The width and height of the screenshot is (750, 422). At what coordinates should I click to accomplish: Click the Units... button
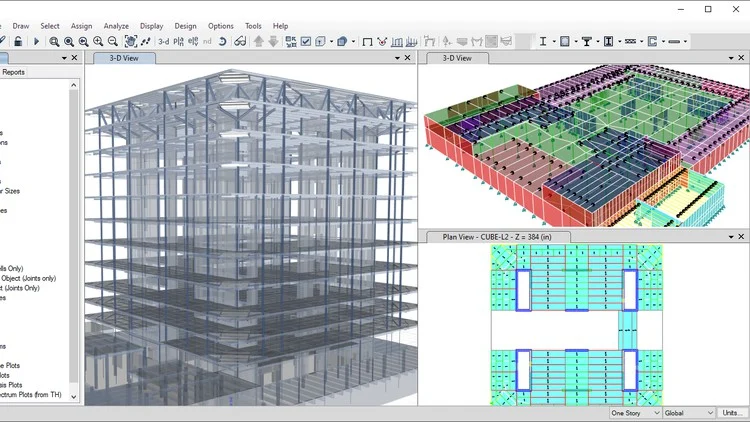click(733, 412)
